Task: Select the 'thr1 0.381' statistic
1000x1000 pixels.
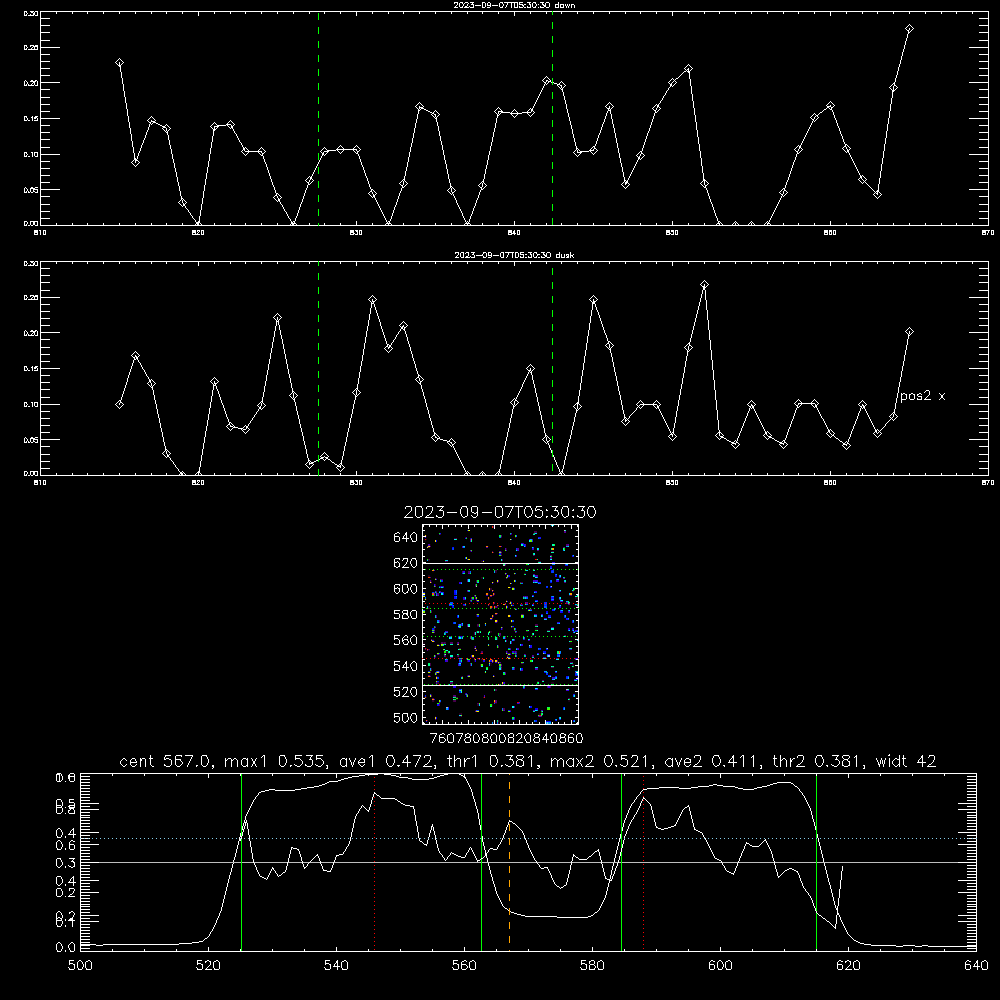Action: click(x=491, y=761)
